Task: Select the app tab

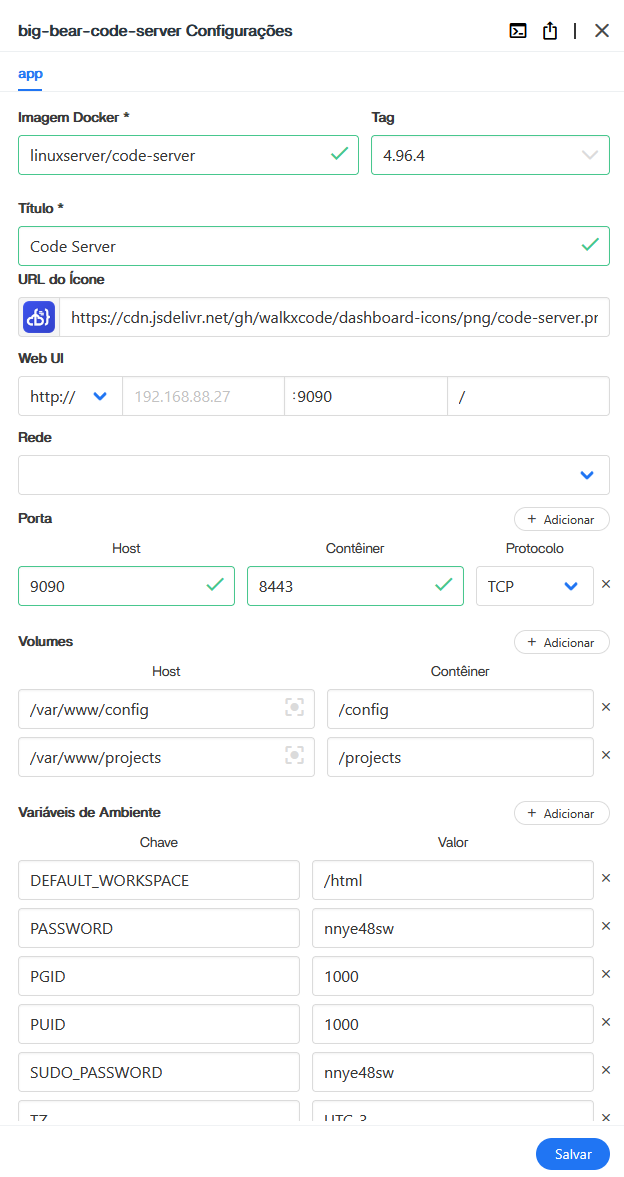Action: click(x=30, y=74)
